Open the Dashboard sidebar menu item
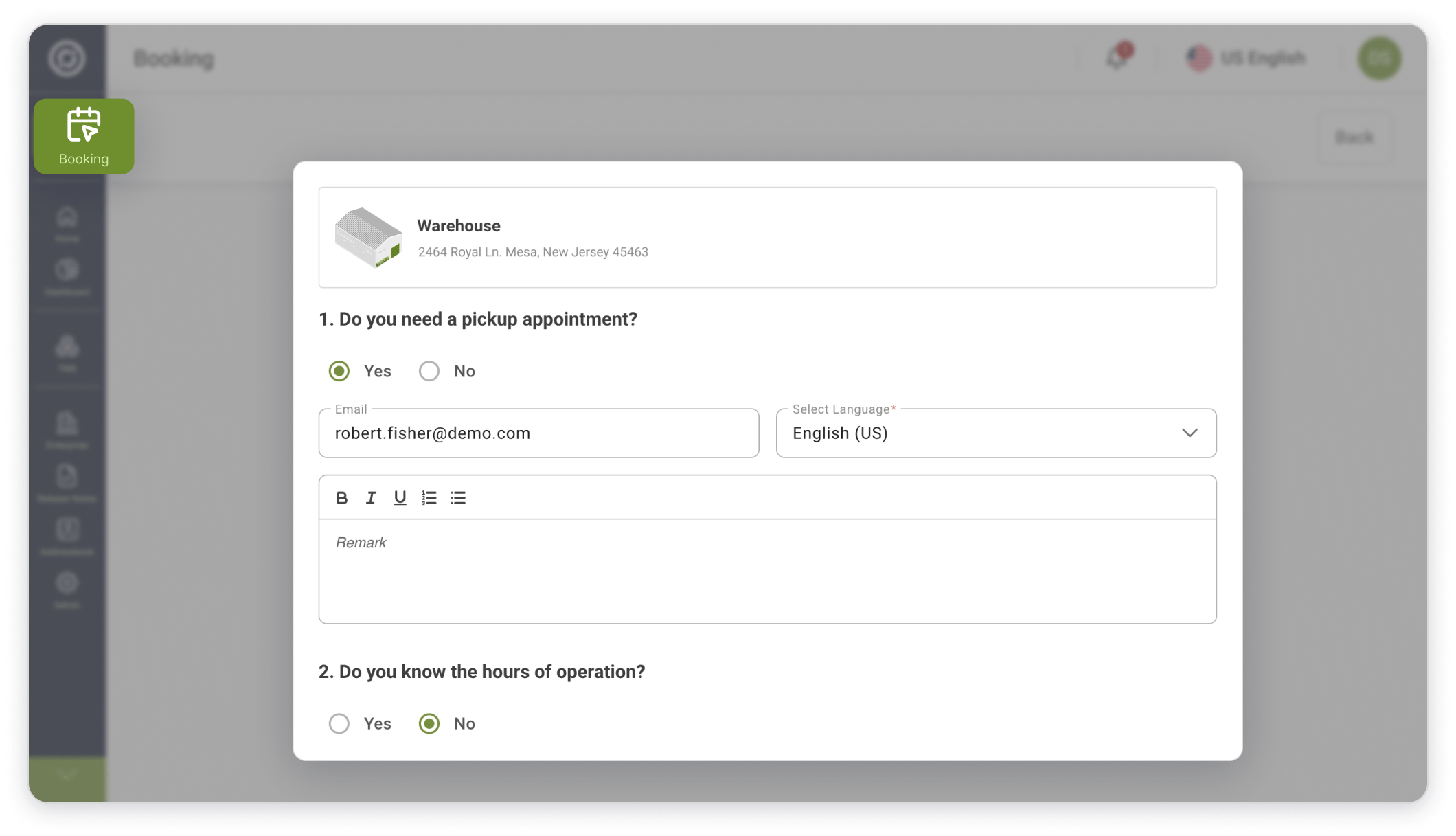Screen dimensions: 1456x836 67,277
